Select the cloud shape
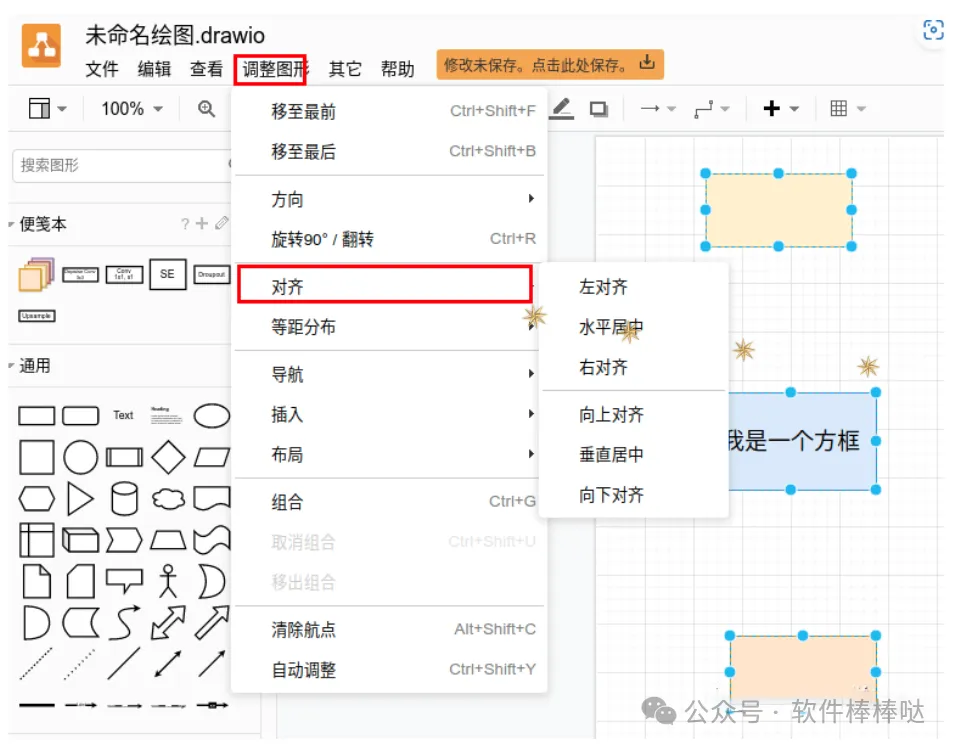The height and width of the screenshot is (750, 955). (168, 499)
